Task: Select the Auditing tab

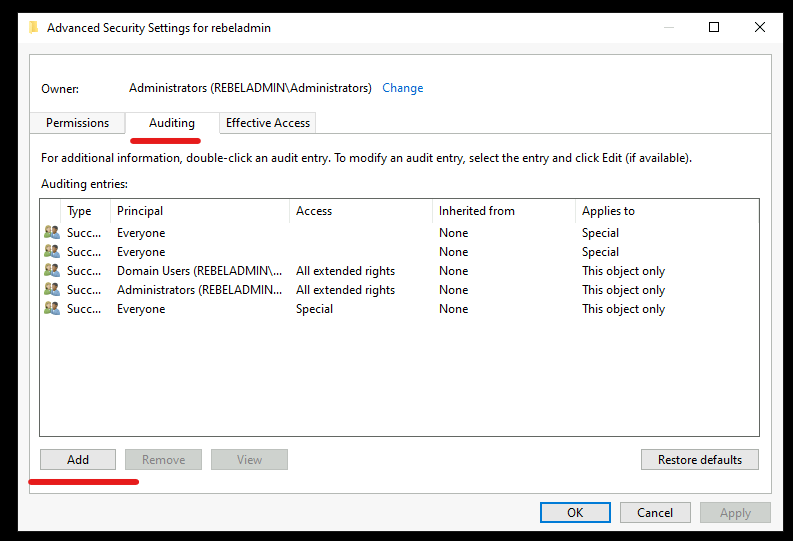Action: tap(172, 123)
